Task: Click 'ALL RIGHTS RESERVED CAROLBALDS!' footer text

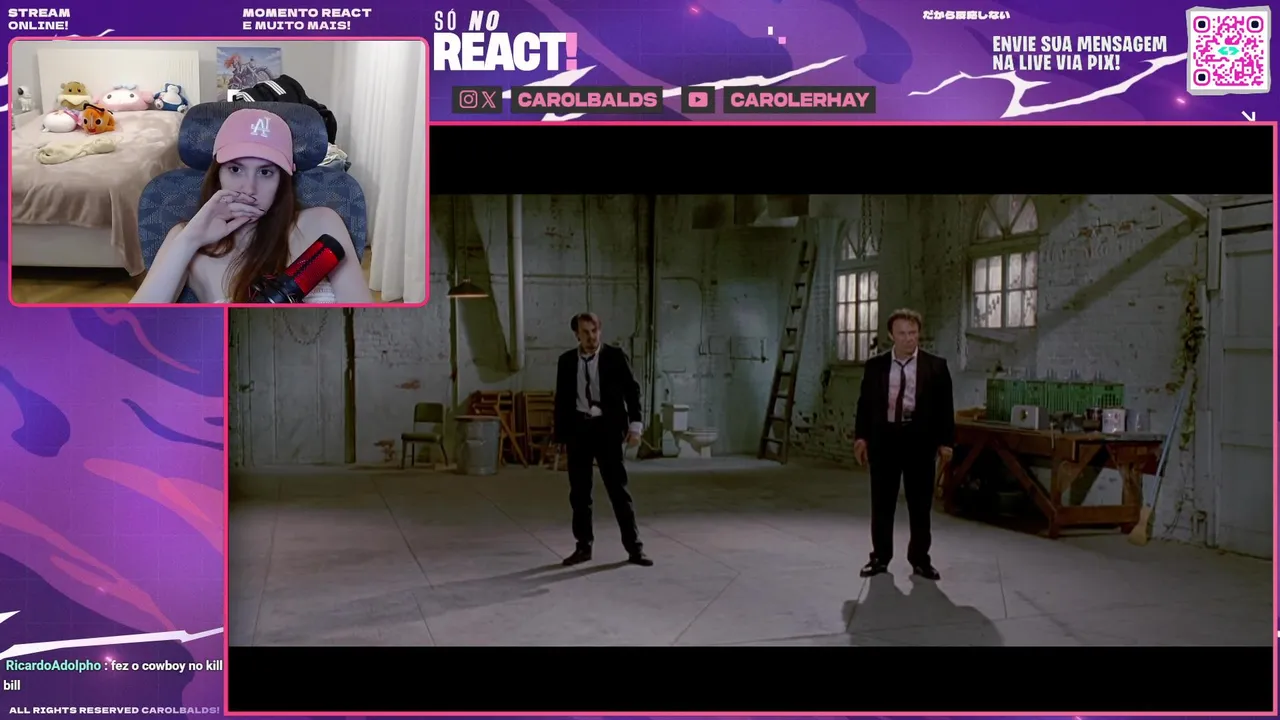Action: (114, 710)
